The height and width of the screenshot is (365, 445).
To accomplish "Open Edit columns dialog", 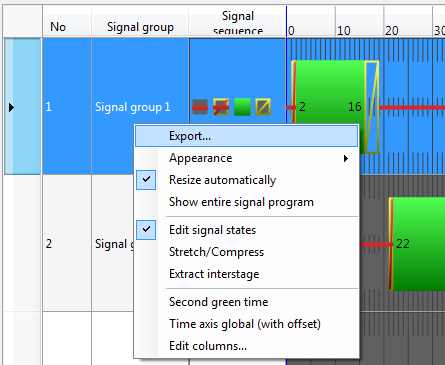I will [208, 346].
